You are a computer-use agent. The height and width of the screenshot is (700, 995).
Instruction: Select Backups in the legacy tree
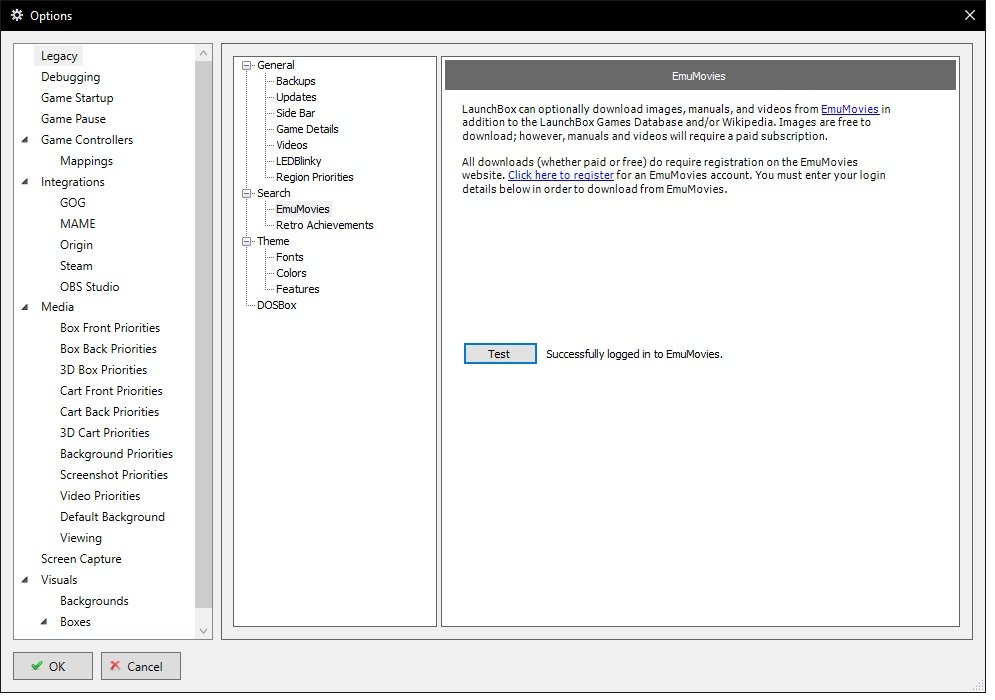(x=295, y=81)
